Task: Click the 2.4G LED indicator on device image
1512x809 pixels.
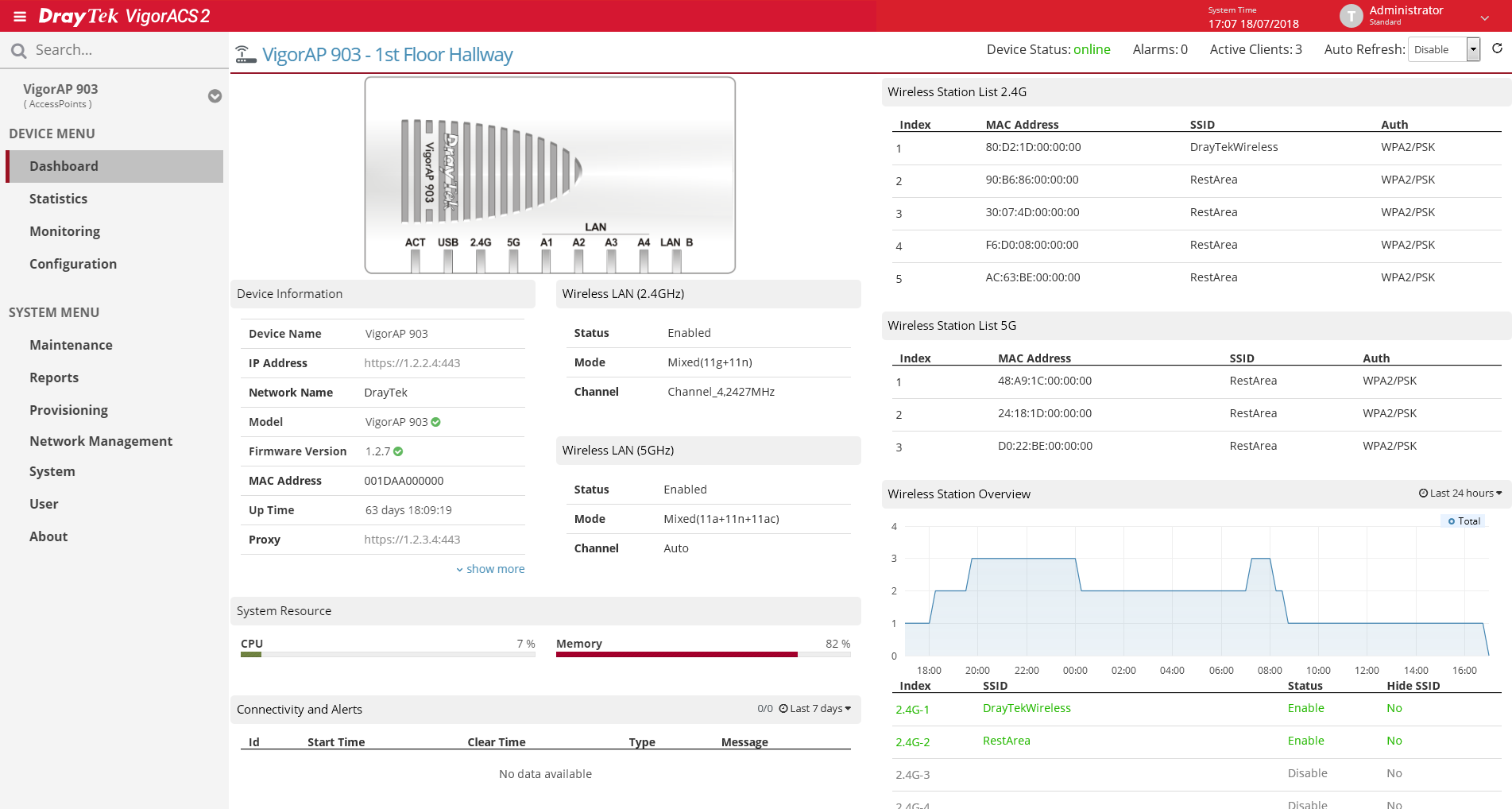Action: pyautogui.click(x=481, y=261)
